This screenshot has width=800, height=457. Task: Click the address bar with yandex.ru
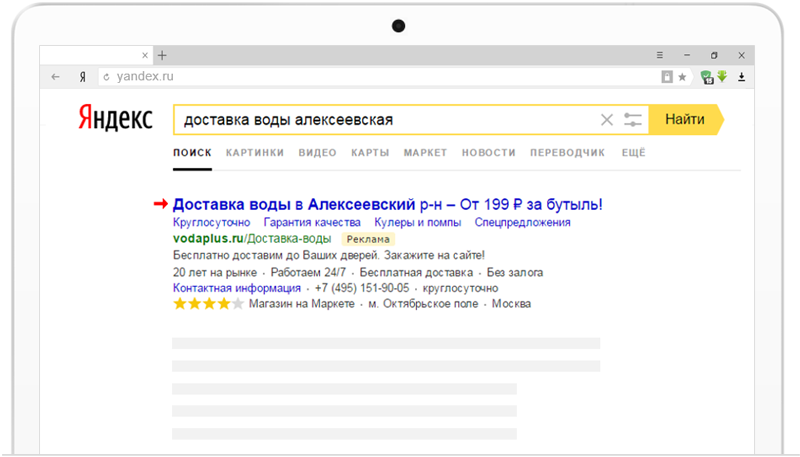point(378,77)
